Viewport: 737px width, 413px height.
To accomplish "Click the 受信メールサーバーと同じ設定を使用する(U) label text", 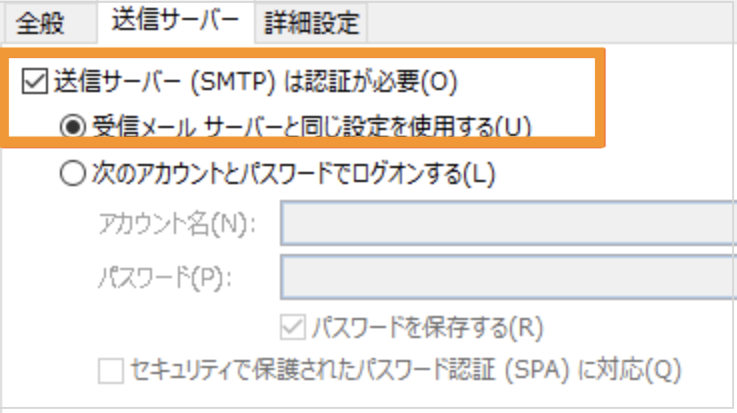I will tap(312, 127).
